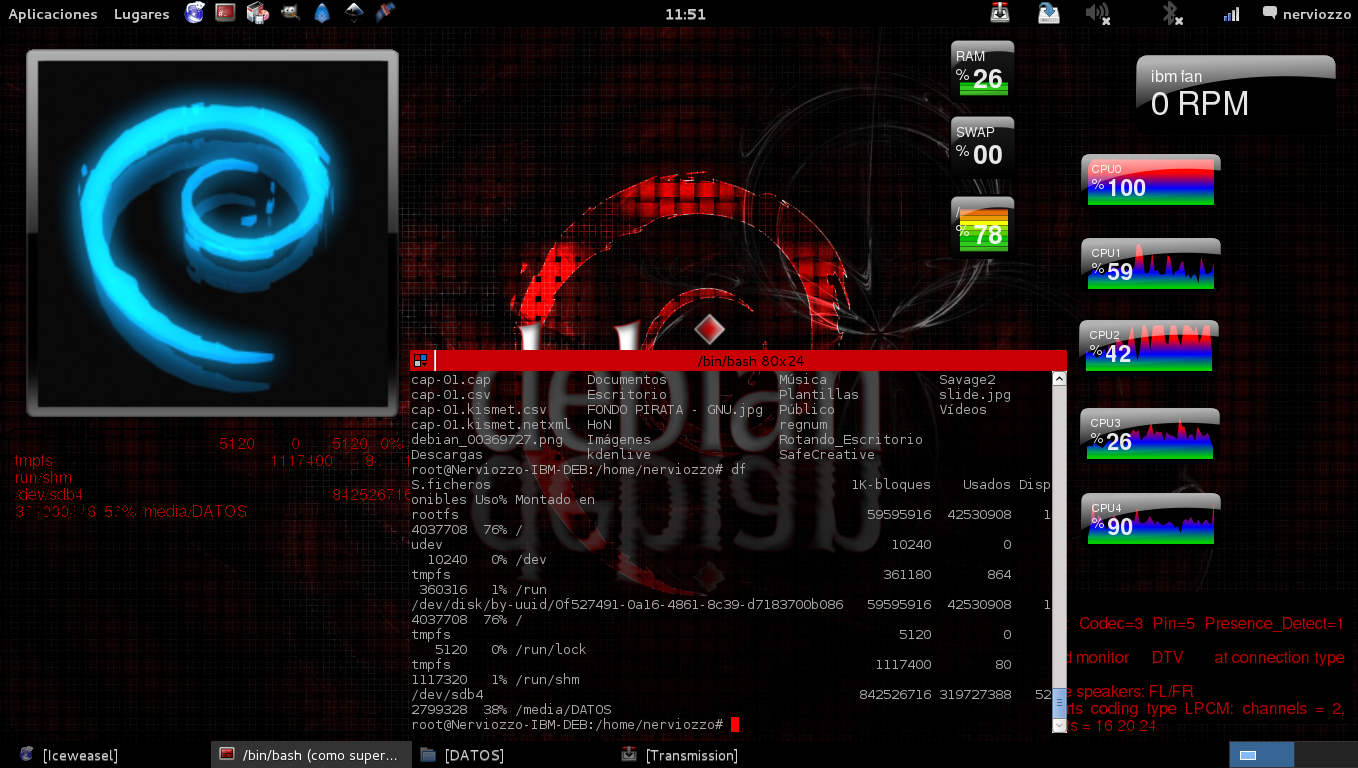
Task: Launch Inkscape from the top panel
Action: click(353, 14)
